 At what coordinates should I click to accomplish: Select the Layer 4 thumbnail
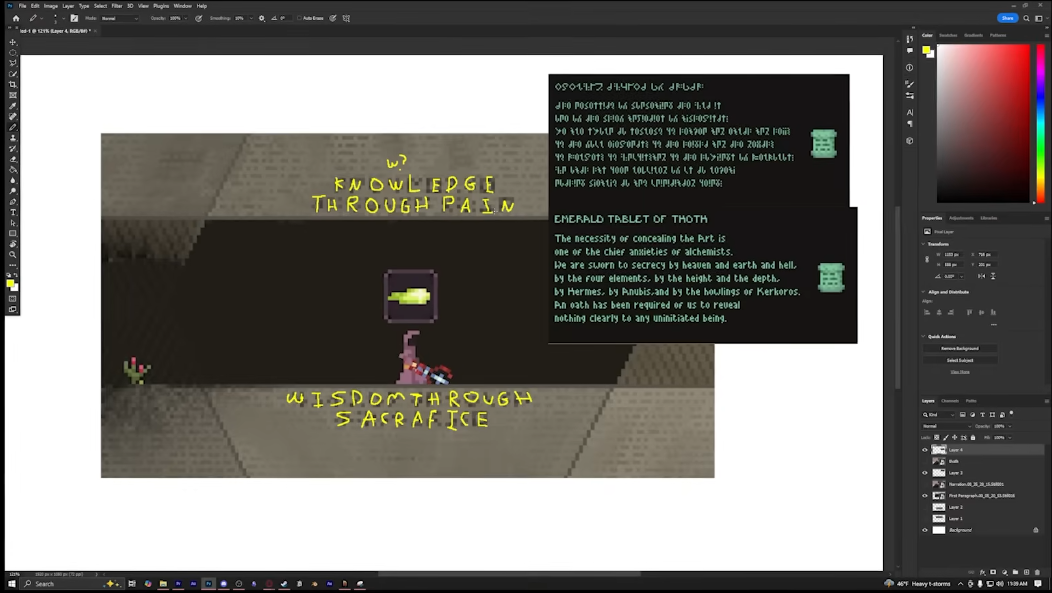click(x=939, y=450)
